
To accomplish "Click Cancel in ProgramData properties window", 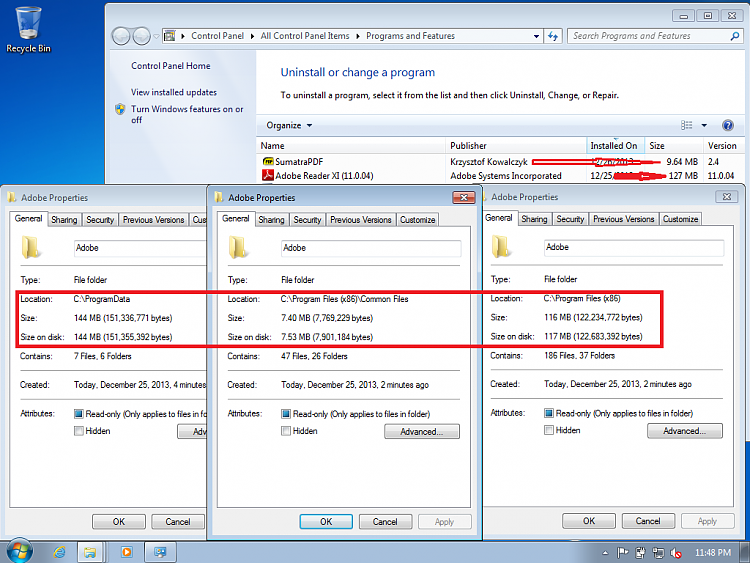I will click(178, 521).
